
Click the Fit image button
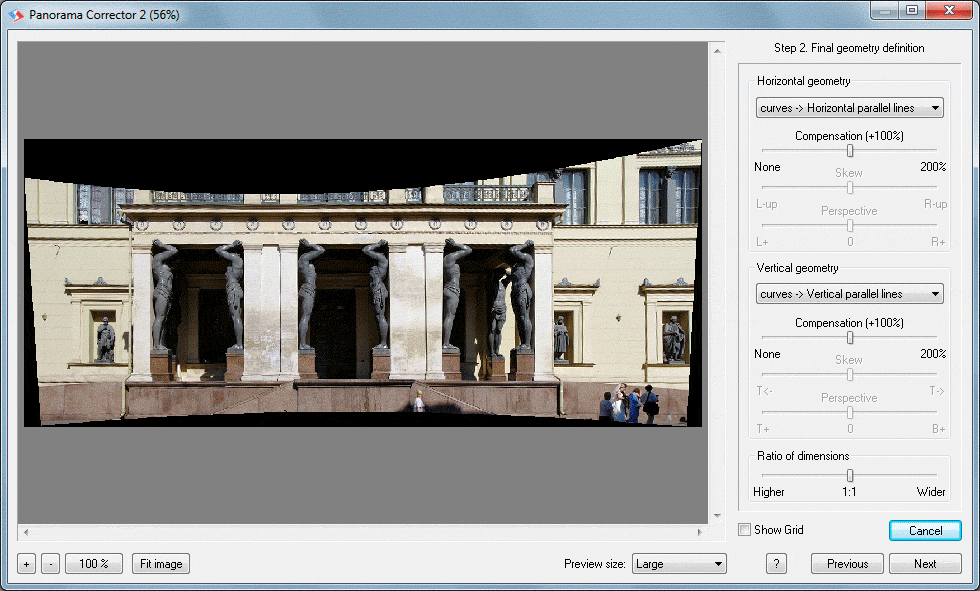coord(161,564)
